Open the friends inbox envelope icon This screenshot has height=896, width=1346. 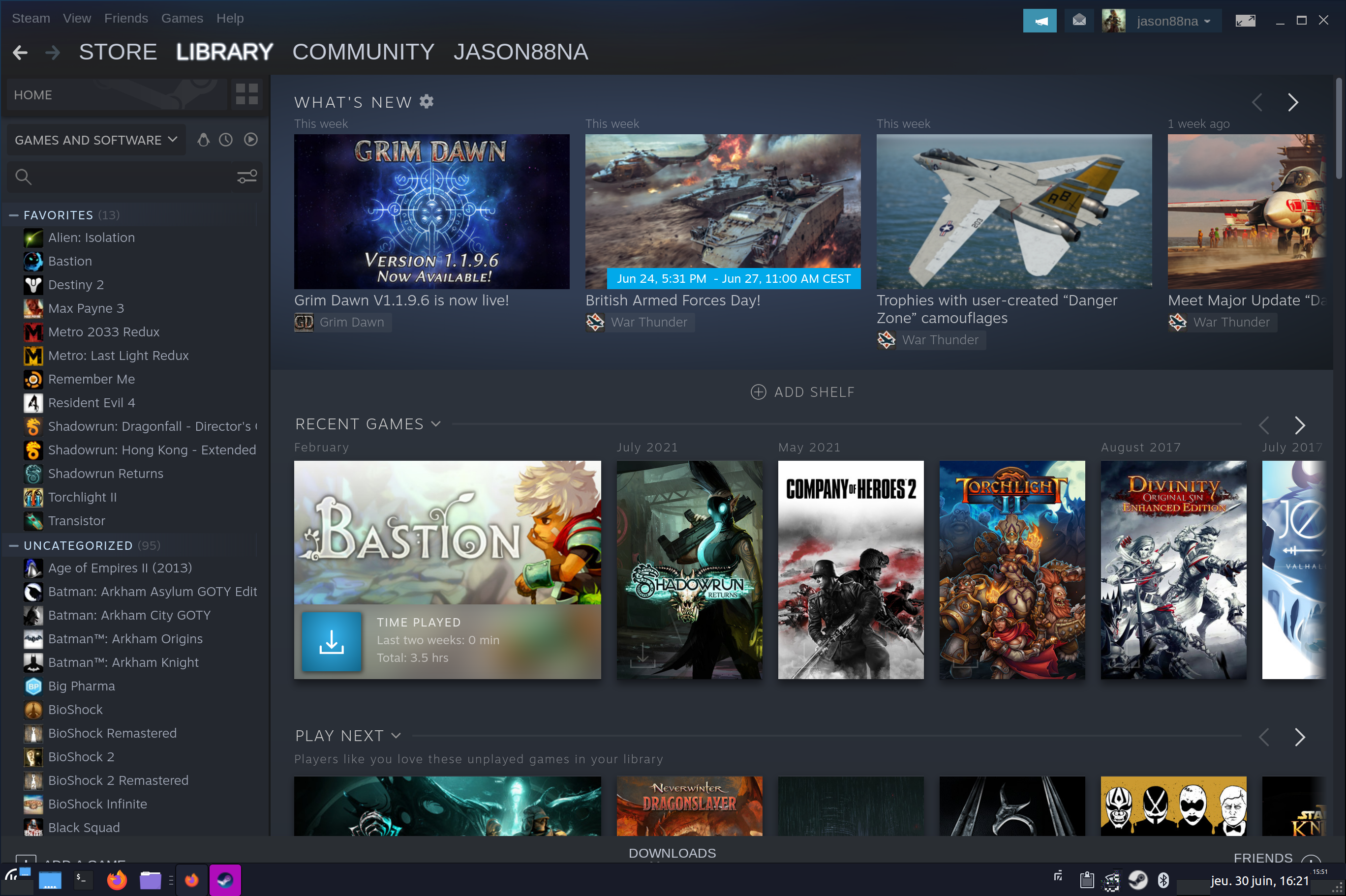1079,21
